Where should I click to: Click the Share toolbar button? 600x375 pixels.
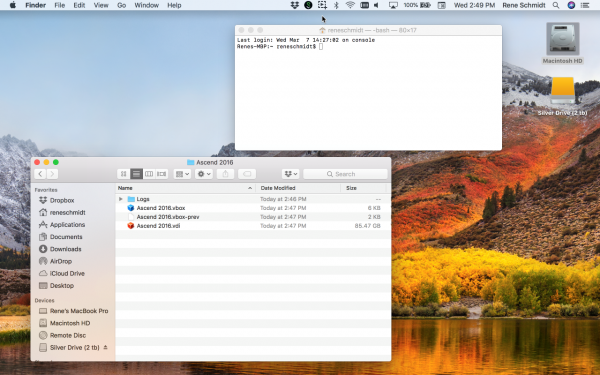[225, 174]
